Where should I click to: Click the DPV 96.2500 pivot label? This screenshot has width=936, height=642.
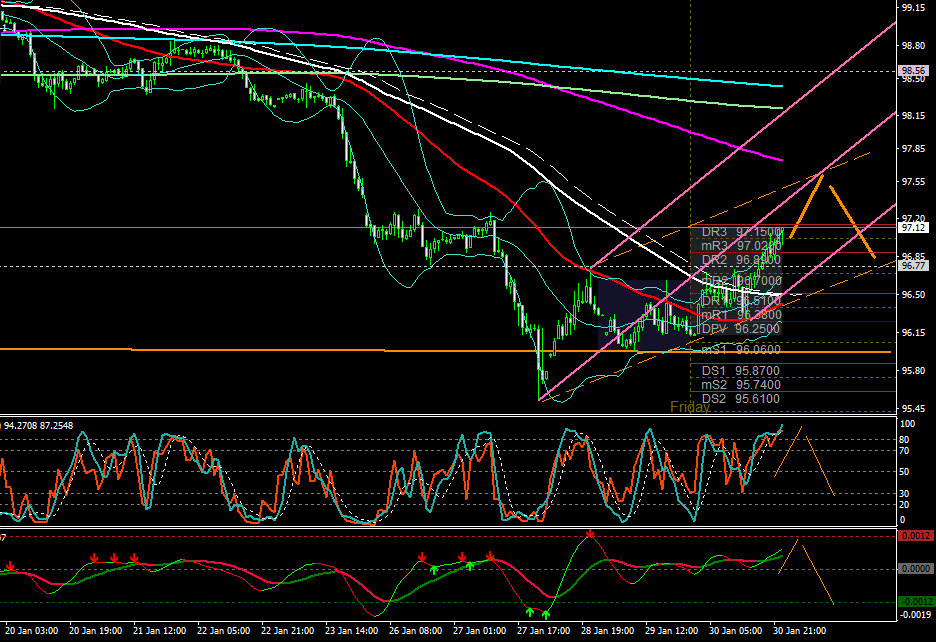[x=740, y=329]
